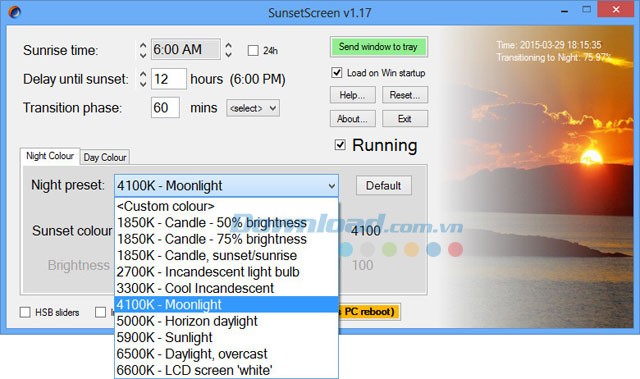Click the SunsetScreen app icon in title bar

14,12
